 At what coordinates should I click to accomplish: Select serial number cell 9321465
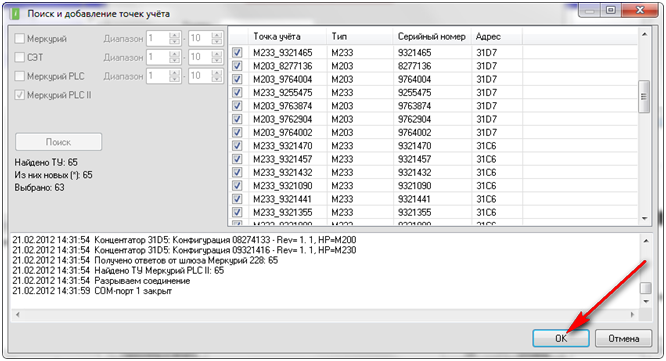(x=415, y=53)
